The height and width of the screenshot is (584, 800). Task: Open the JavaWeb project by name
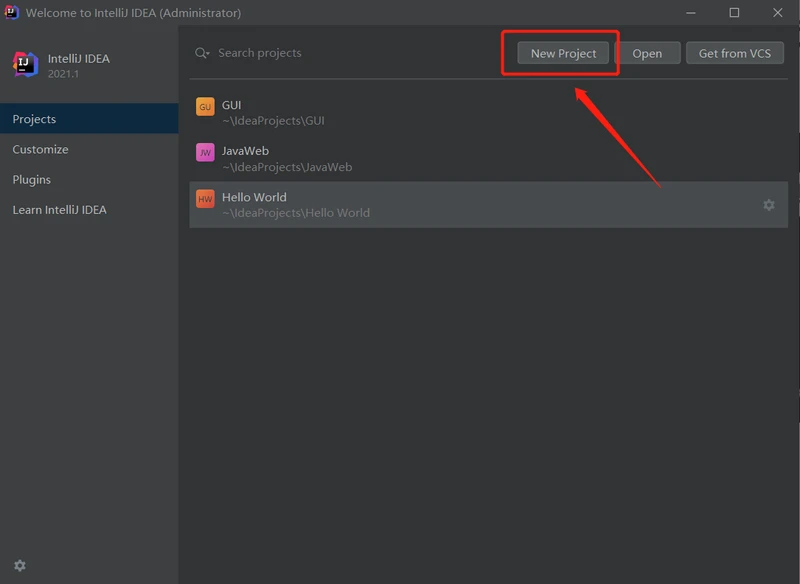point(245,151)
